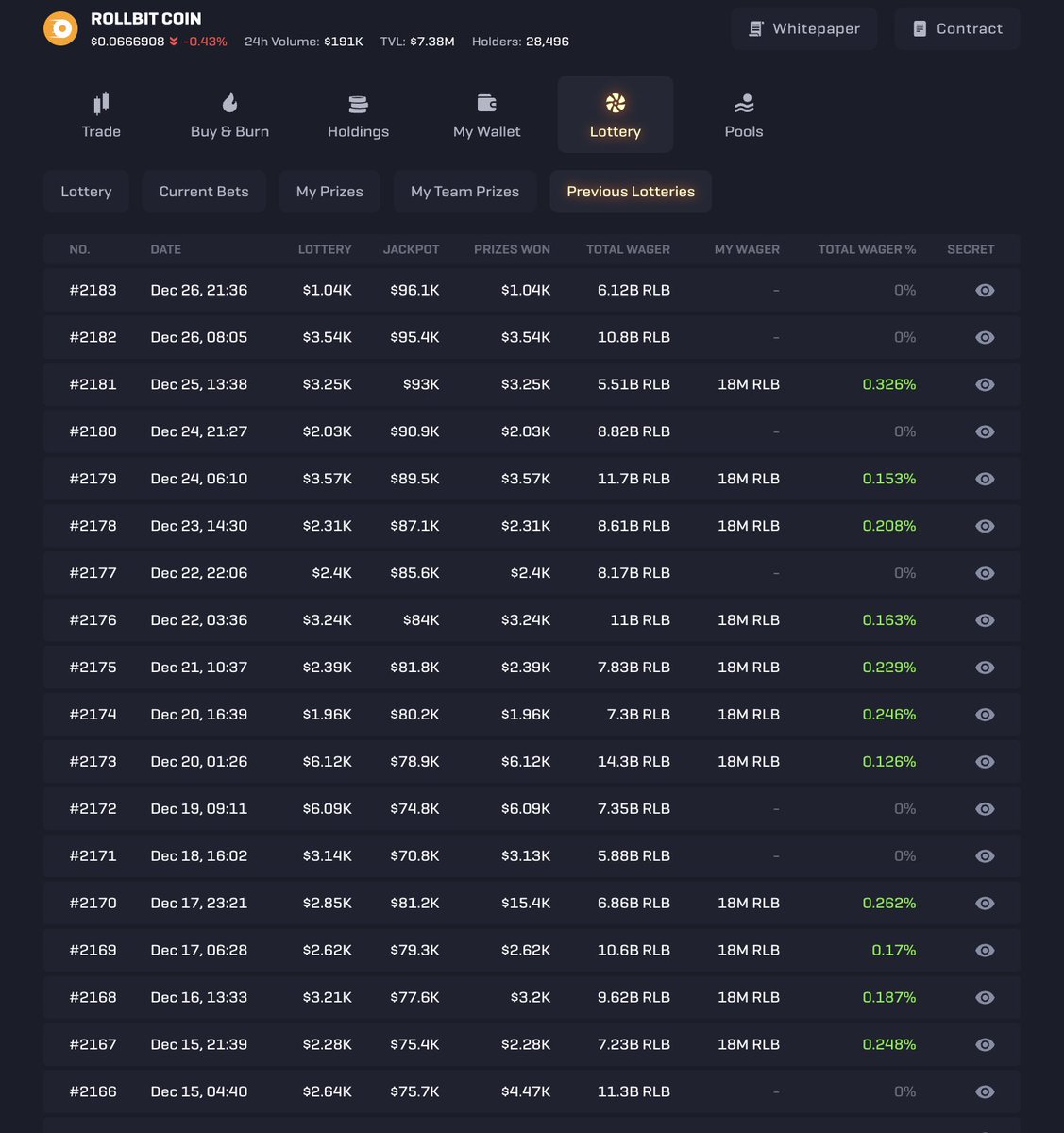The image size is (1064, 1133).
Task: Click the Holders 28,496 stat
Action: point(520,42)
